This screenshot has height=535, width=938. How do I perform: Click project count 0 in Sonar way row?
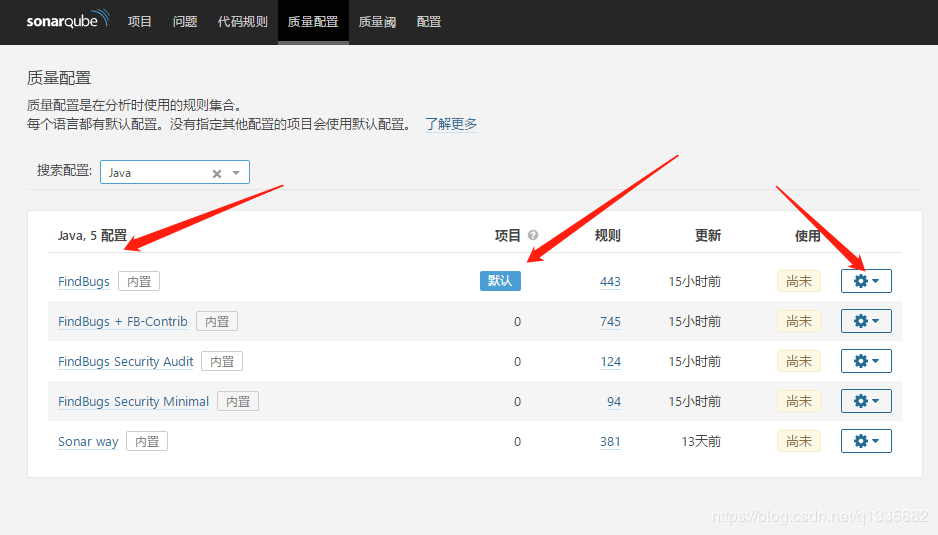tap(517, 442)
